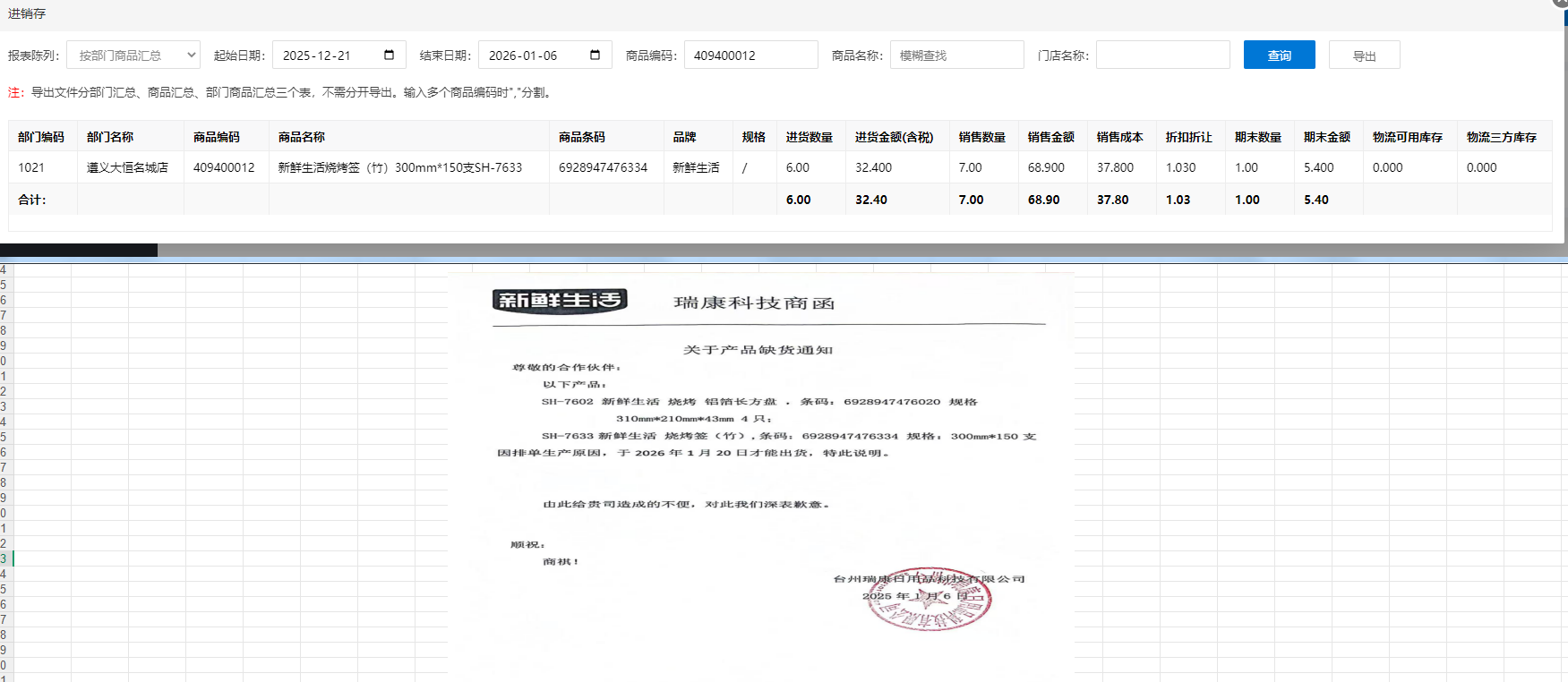Open the 起始日期 calendar picker icon

pos(389,55)
